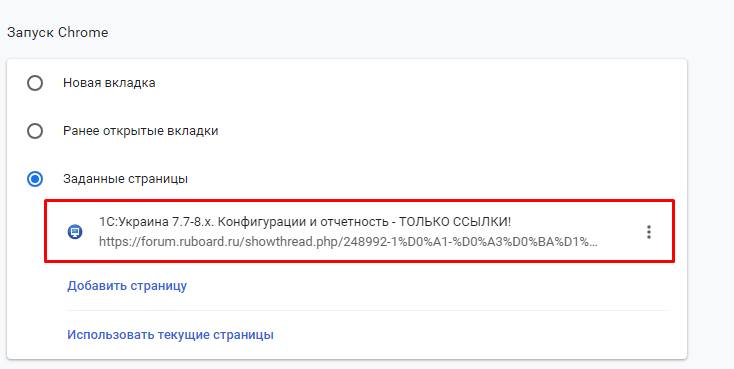Click 'Использовать текущие страницы' link
Image resolution: width=734 pixels, height=369 pixels.
170,335
